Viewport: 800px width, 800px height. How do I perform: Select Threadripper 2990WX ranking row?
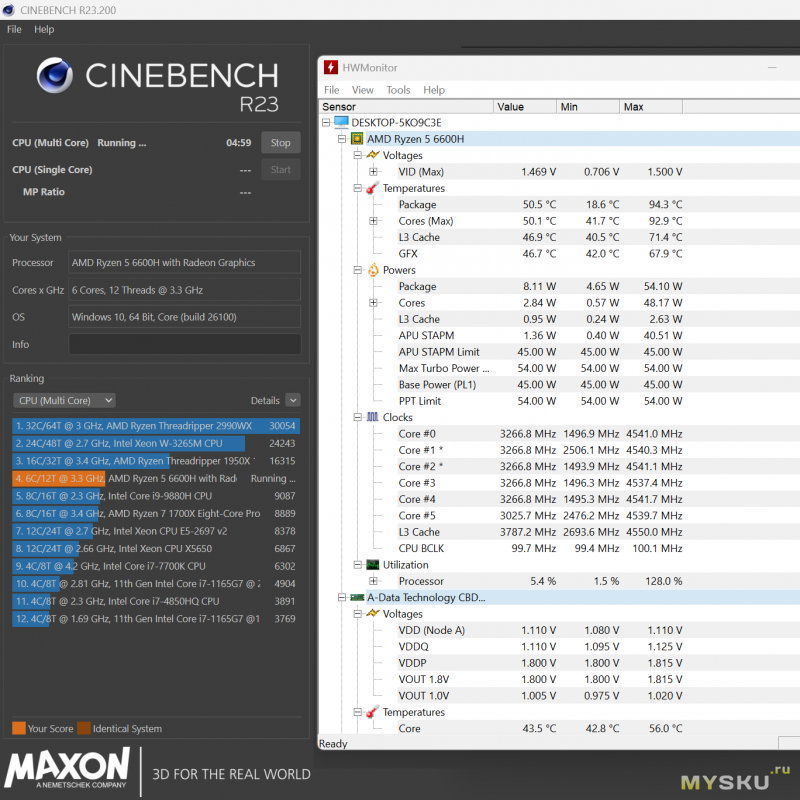156,426
